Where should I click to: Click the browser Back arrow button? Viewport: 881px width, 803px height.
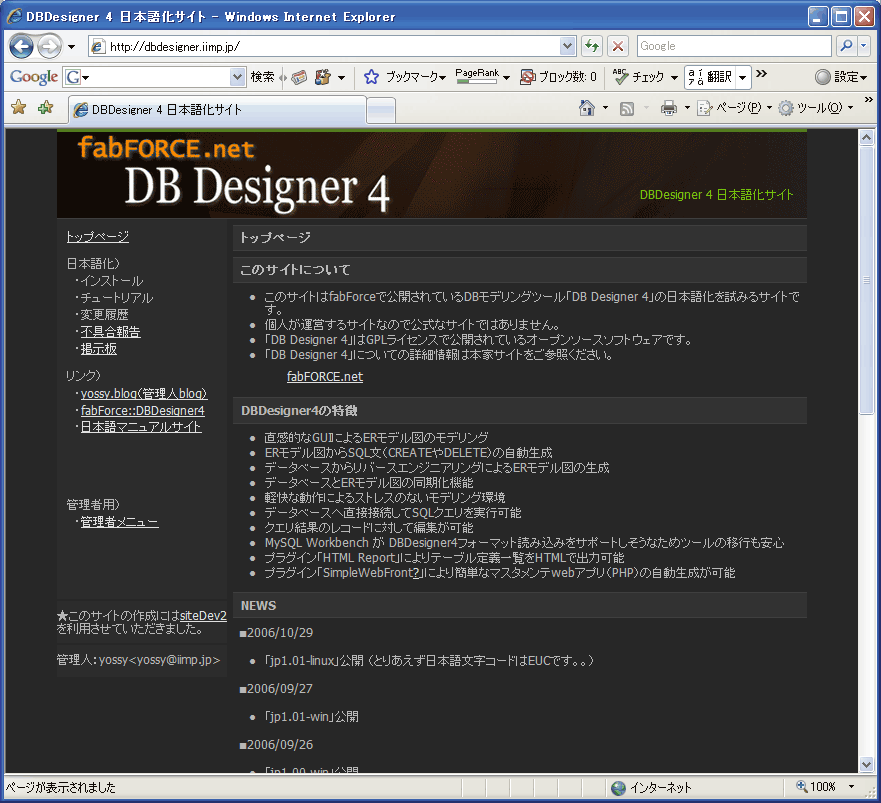coord(21,46)
